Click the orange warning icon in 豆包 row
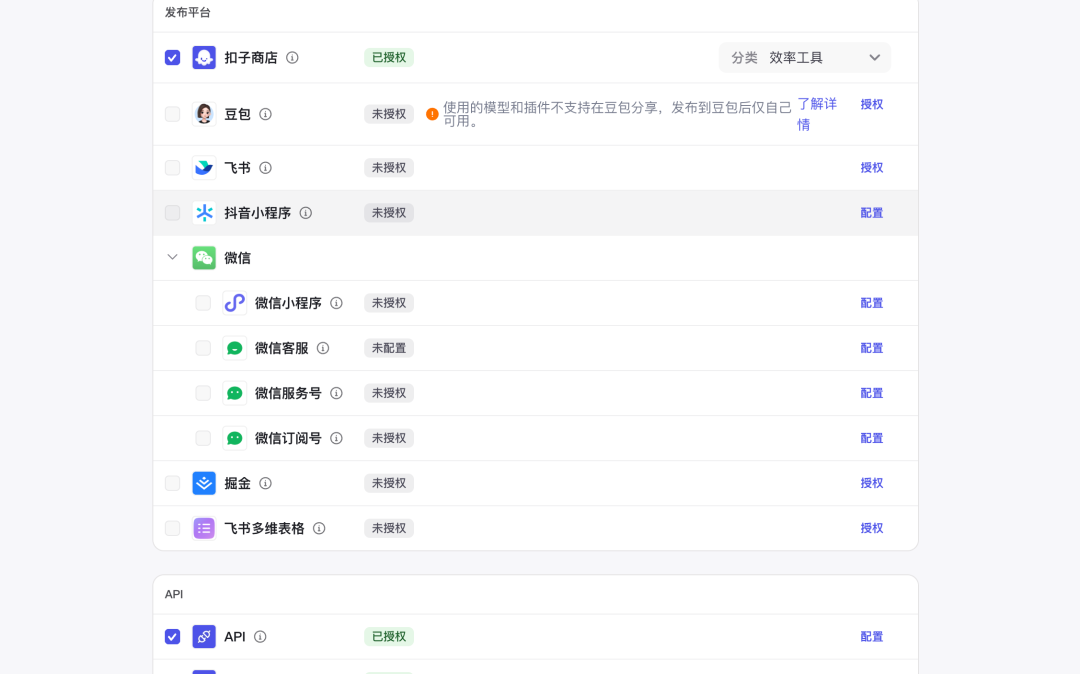The height and width of the screenshot is (674, 1080). [x=431, y=113]
